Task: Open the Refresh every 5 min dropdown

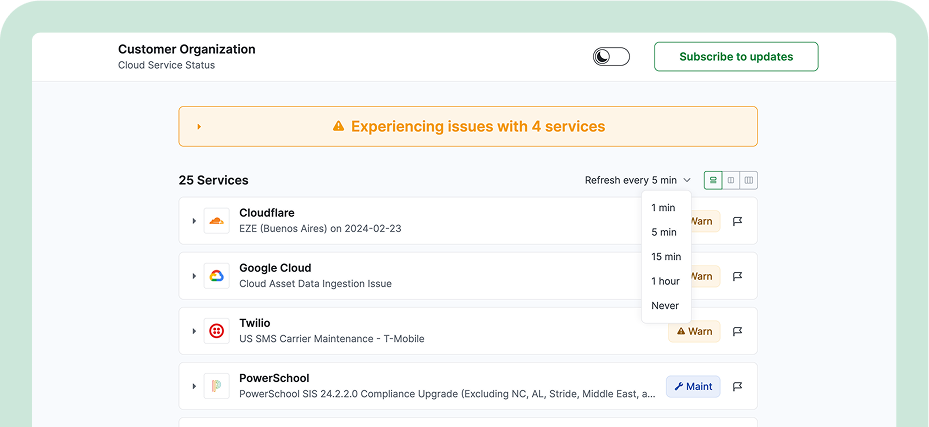Action: (638, 180)
